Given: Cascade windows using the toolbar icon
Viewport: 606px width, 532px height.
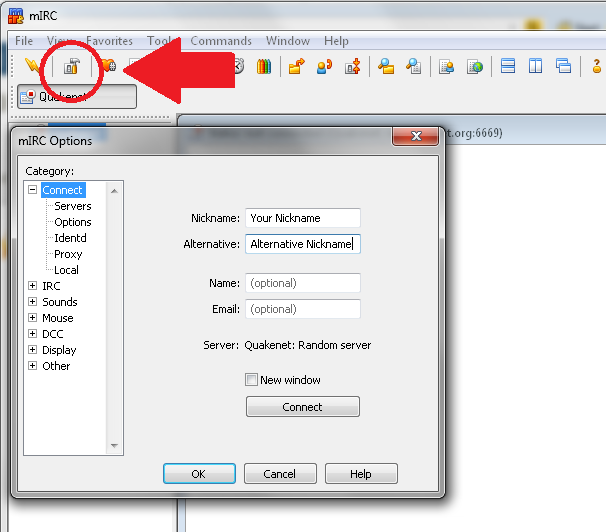Looking at the screenshot, I should click(x=564, y=67).
